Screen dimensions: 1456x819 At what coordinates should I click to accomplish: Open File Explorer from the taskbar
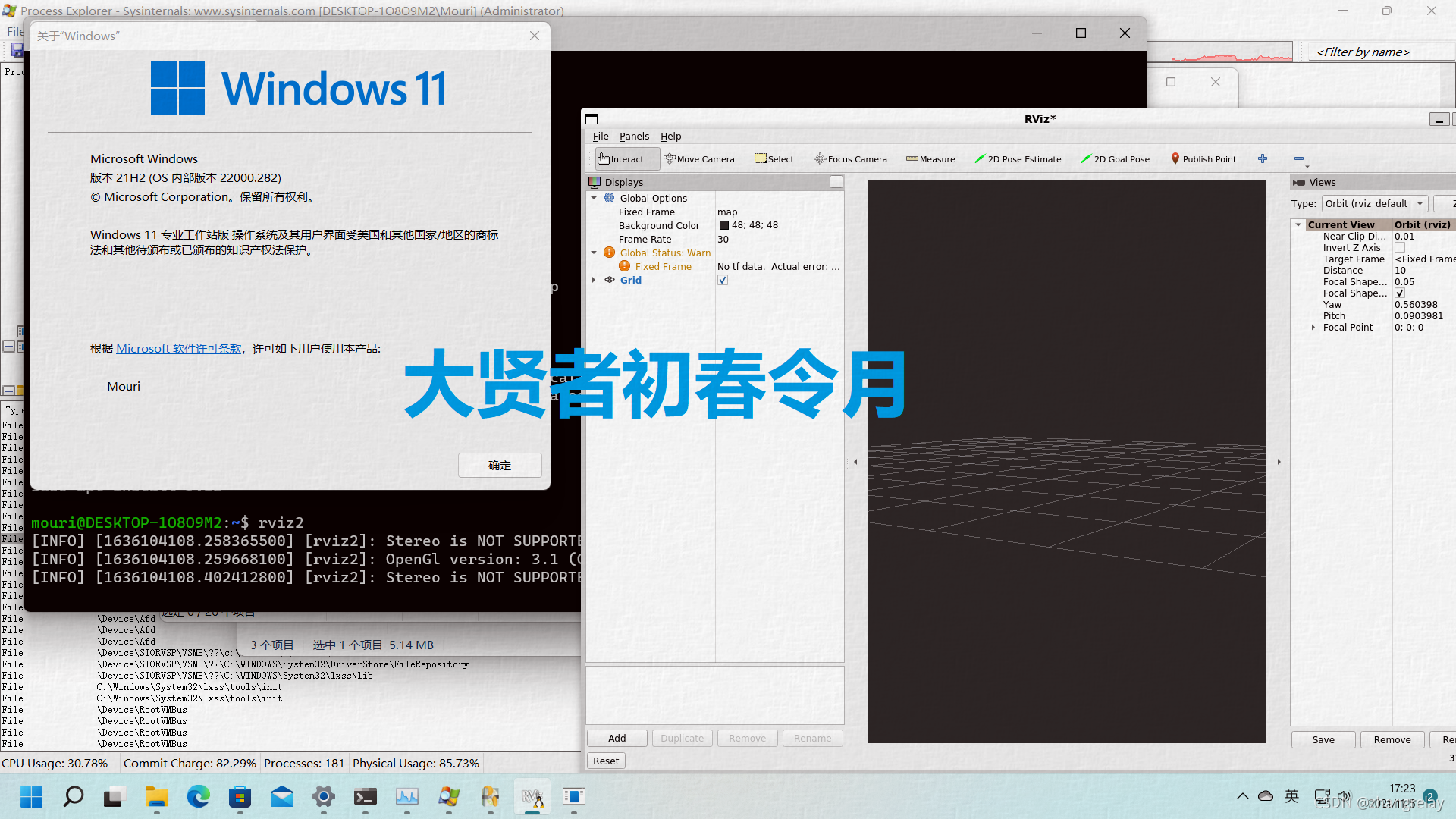(156, 796)
